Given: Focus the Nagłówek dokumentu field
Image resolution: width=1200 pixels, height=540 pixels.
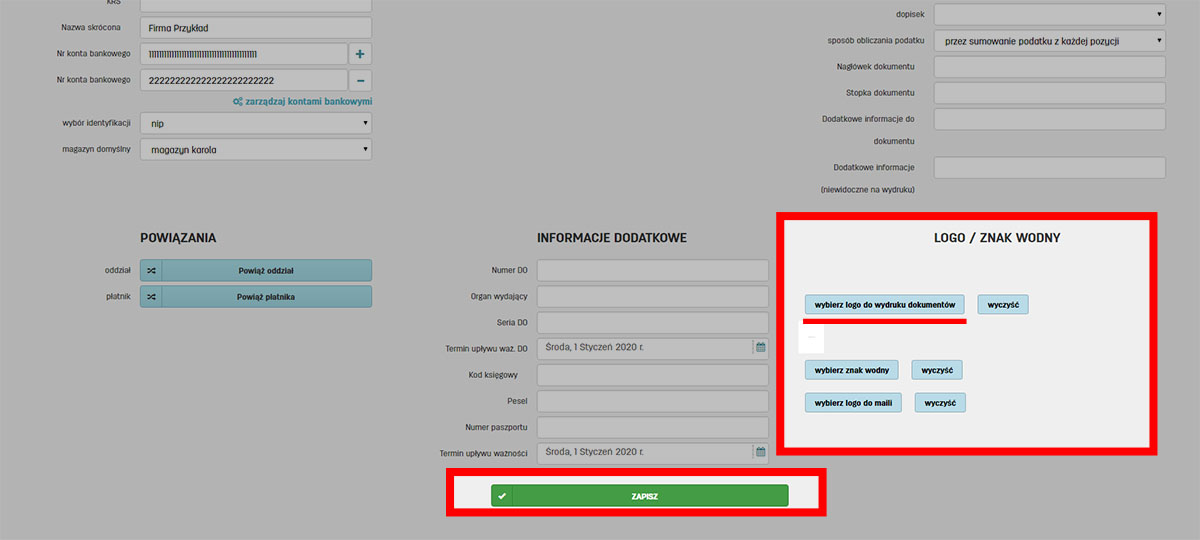Looking at the screenshot, I should pos(1049,67).
